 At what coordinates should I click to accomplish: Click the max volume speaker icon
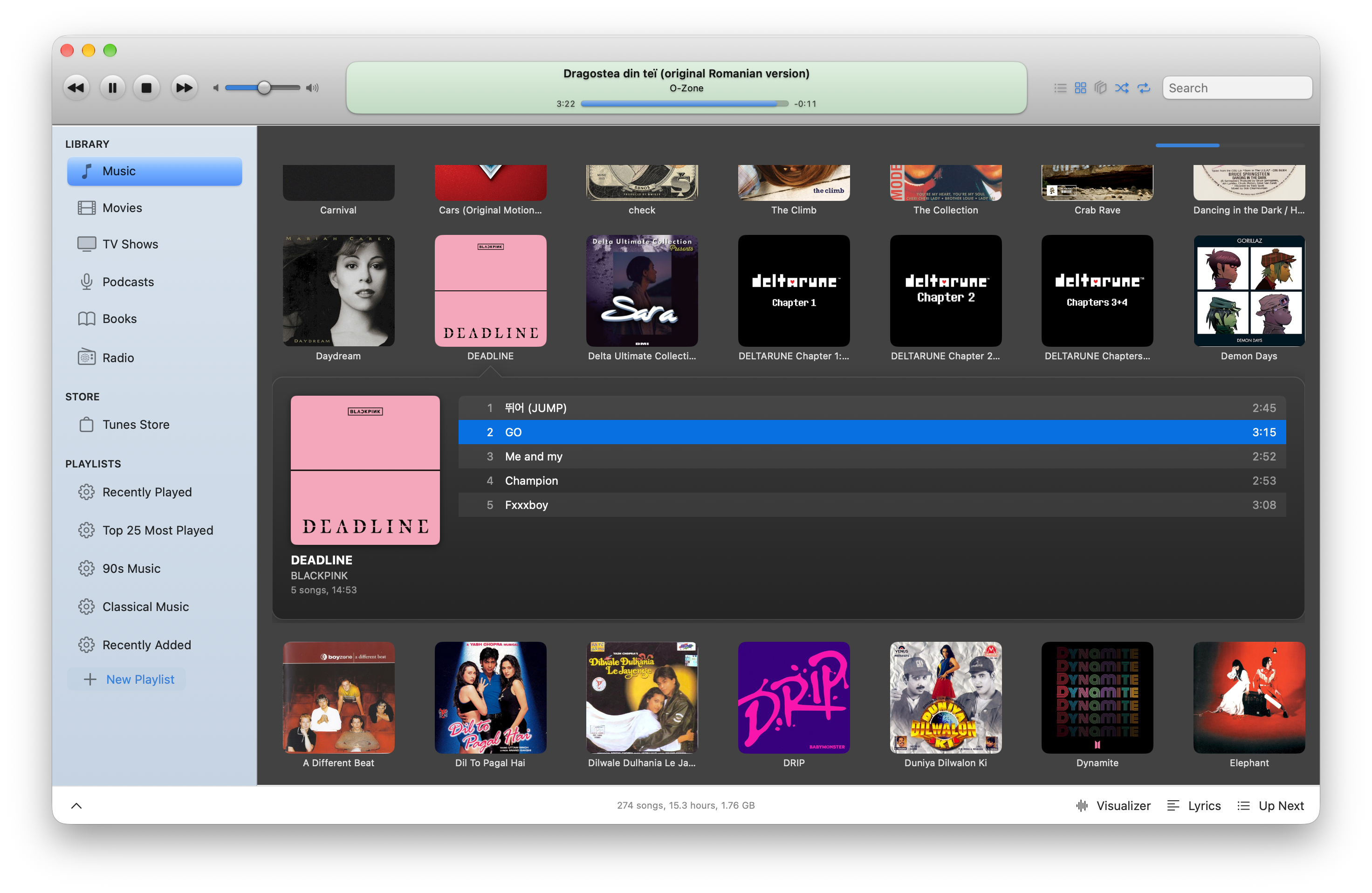312,88
